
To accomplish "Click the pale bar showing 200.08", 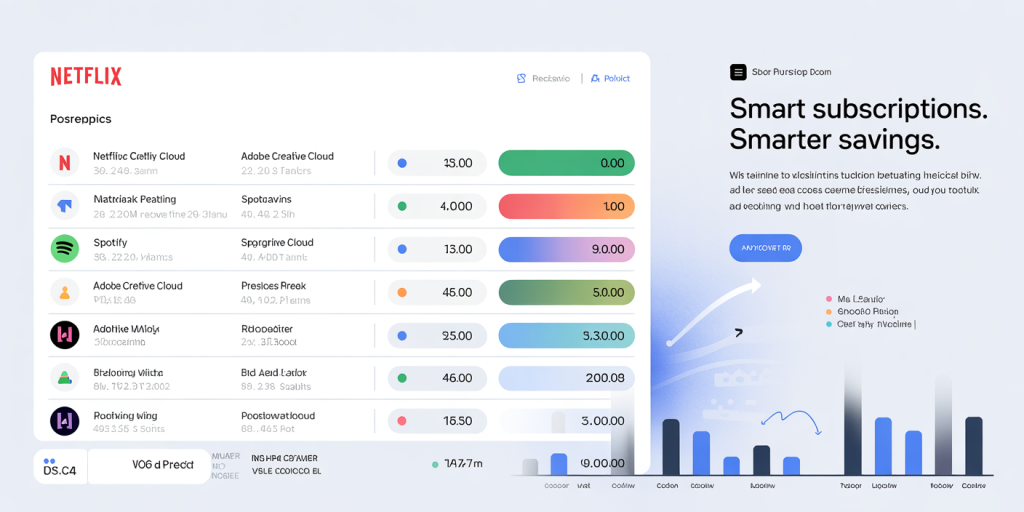I will pos(566,378).
